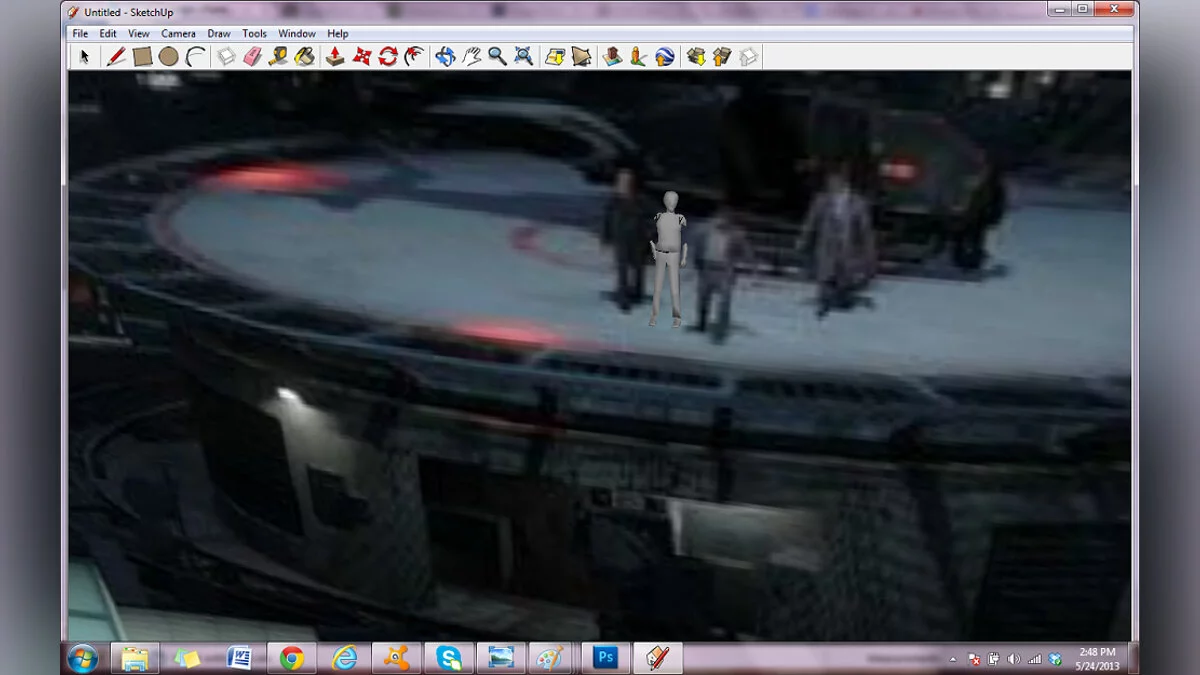Use the Push/Pull tool
Image resolution: width=1200 pixels, height=675 pixels.
click(x=335, y=57)
